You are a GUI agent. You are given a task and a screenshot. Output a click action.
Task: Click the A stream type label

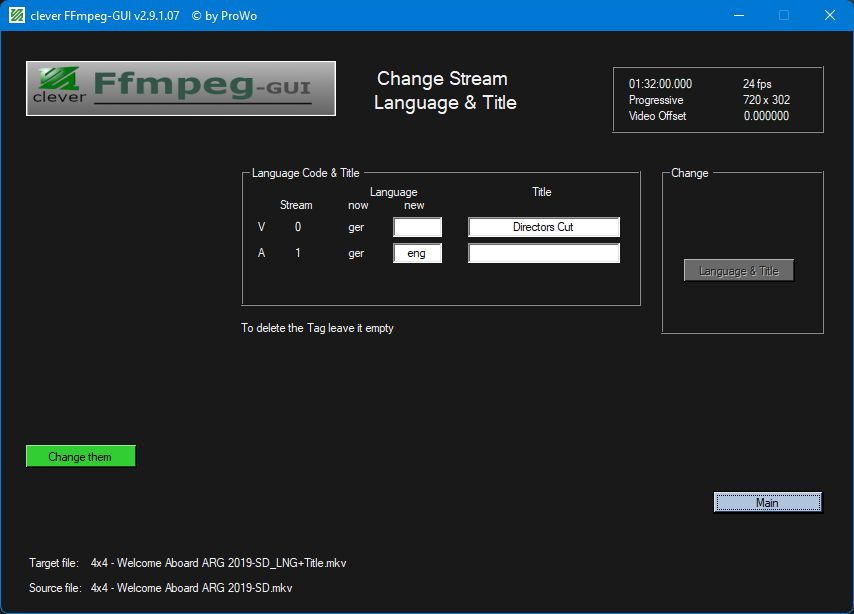(261, 253)
